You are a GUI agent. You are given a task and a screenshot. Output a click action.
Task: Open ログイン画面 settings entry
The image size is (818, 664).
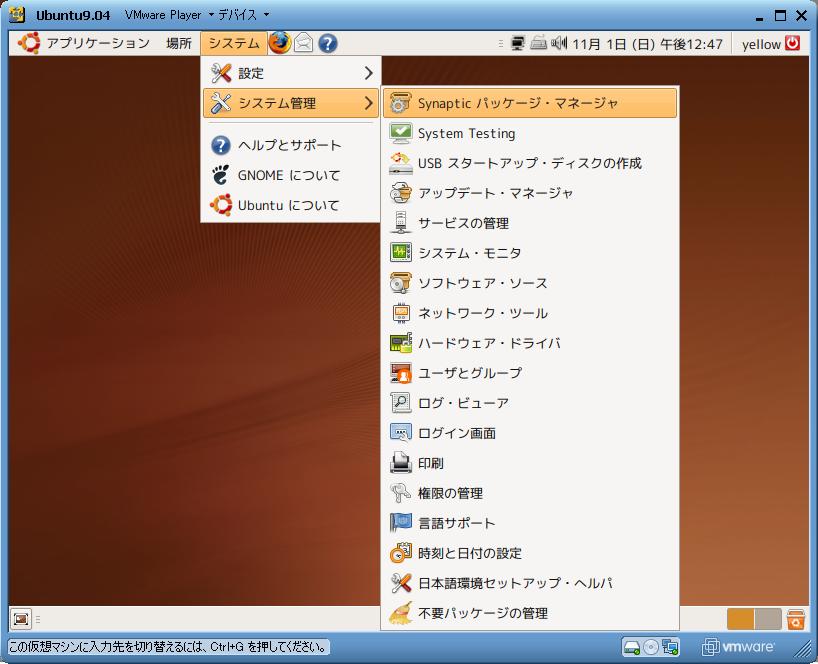tap(530, 433)
